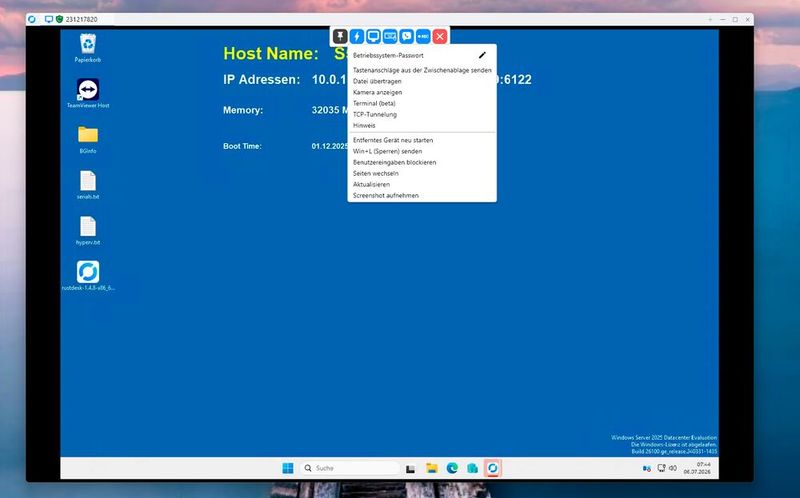Click the left tray icon on remote taskbar

tap(646, 468)
